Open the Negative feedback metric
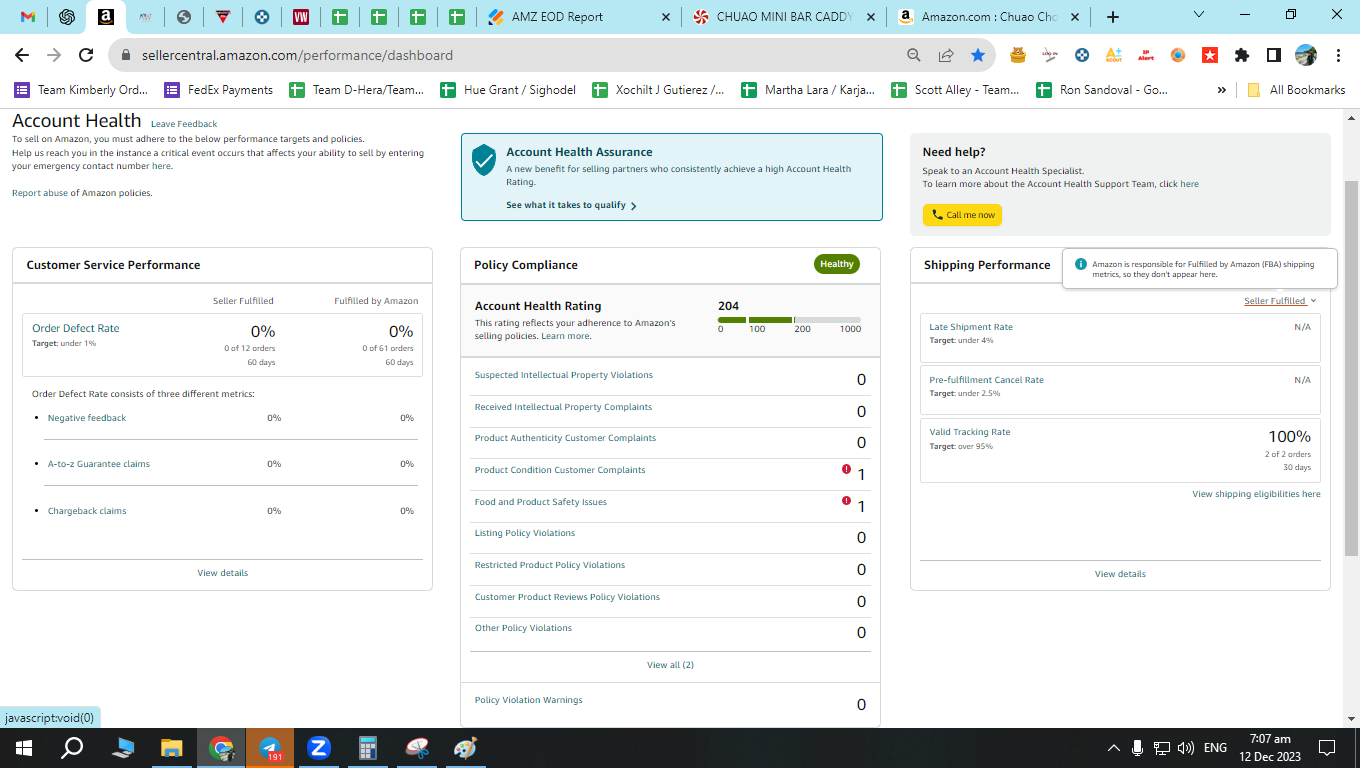 [x=87, y=418]
